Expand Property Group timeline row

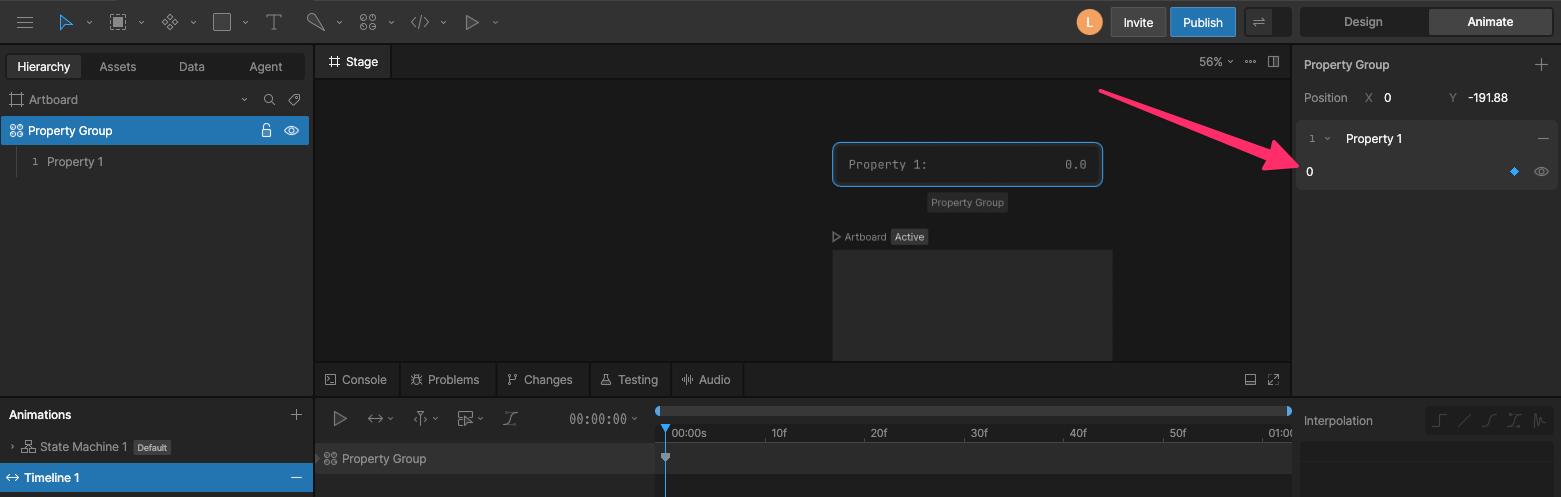[318, 459]
